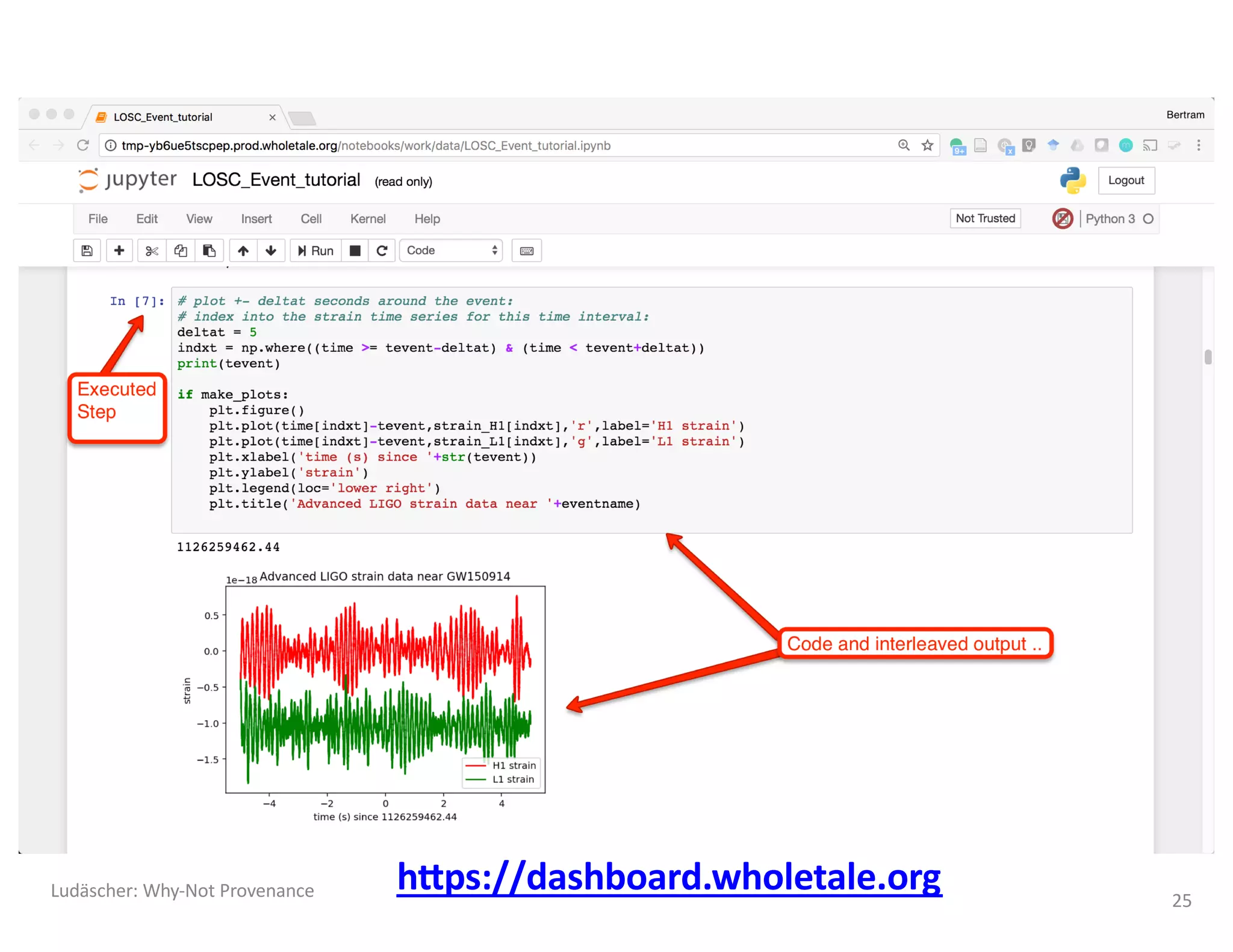Move selected cell up arrow
This screenshot has height=952, width=1233.
click(243, 251)
